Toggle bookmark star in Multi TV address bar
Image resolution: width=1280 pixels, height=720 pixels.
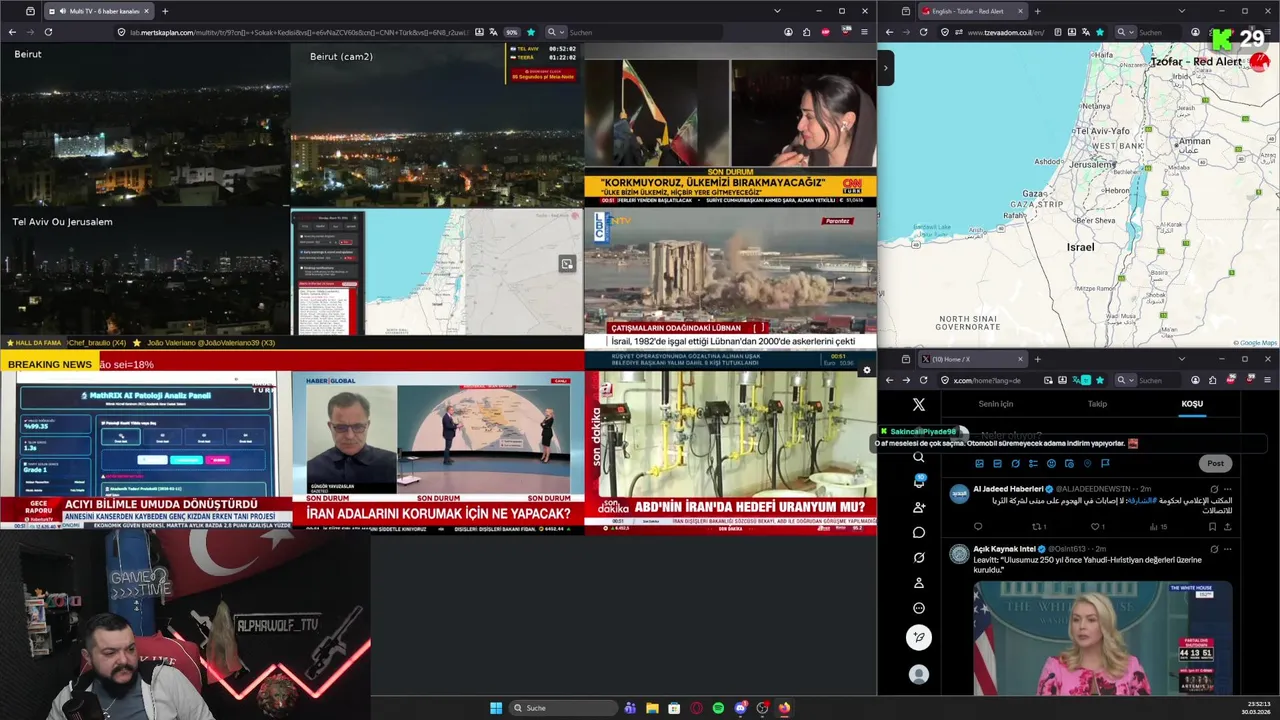point(530,32)
